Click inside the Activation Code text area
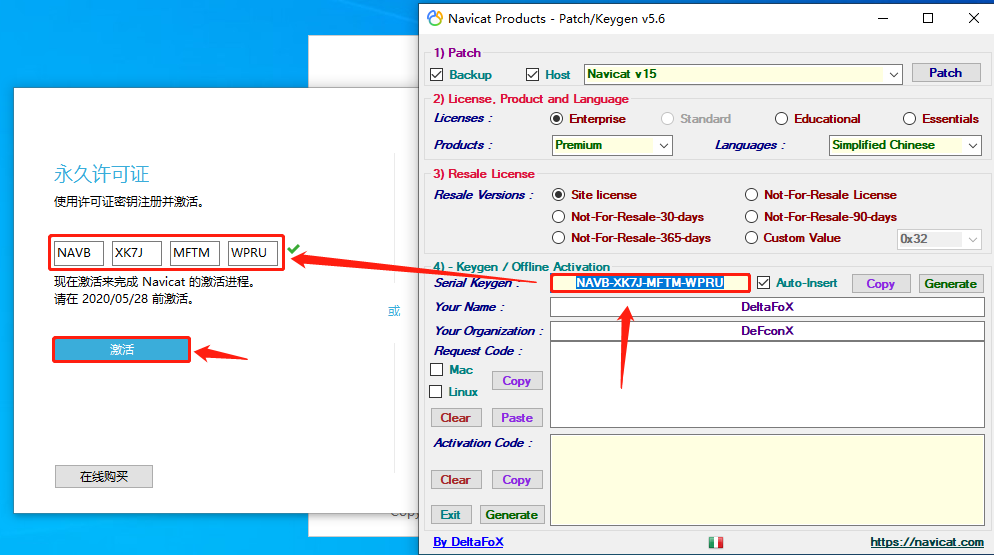The height and width of the screenshot is (555, 994). click(767, 480)
